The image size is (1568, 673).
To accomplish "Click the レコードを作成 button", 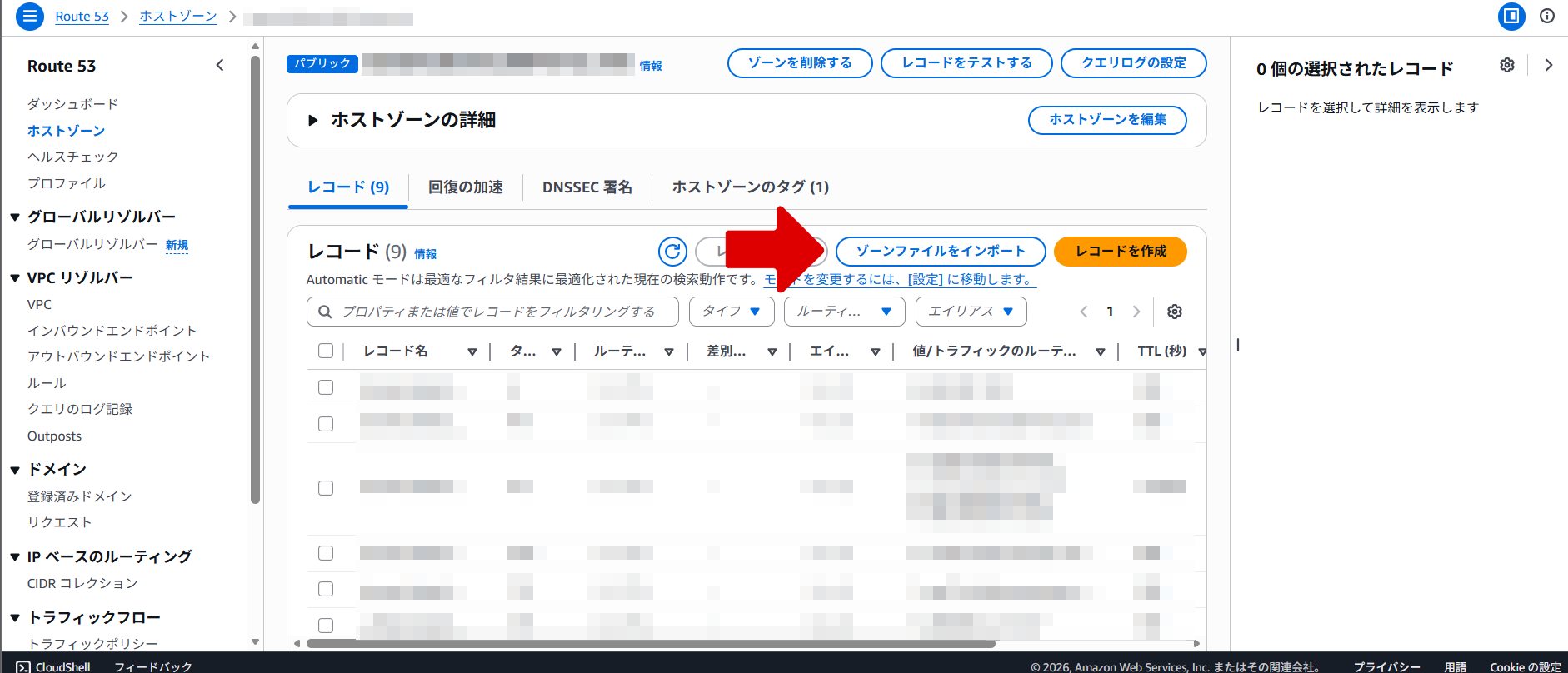I will (x=1120, y=252).
